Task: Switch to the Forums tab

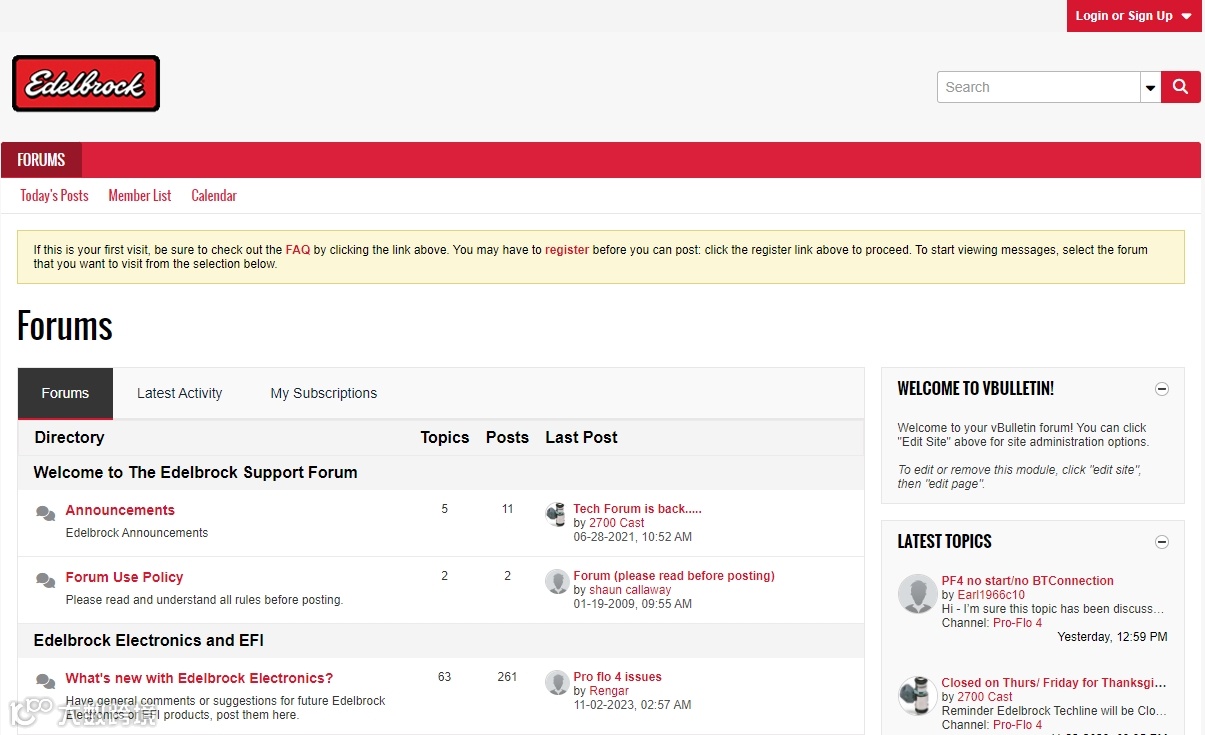Action: tap(65, 393)
